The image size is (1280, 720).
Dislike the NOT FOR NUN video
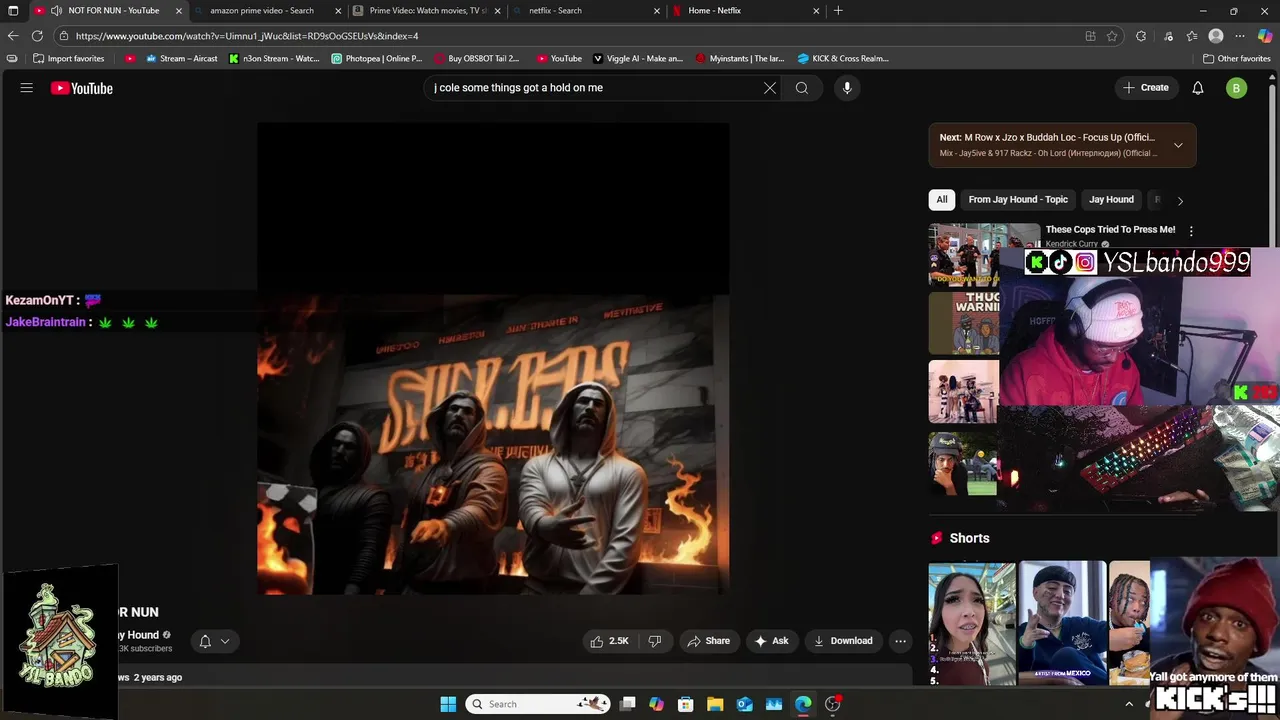point(655,641)
